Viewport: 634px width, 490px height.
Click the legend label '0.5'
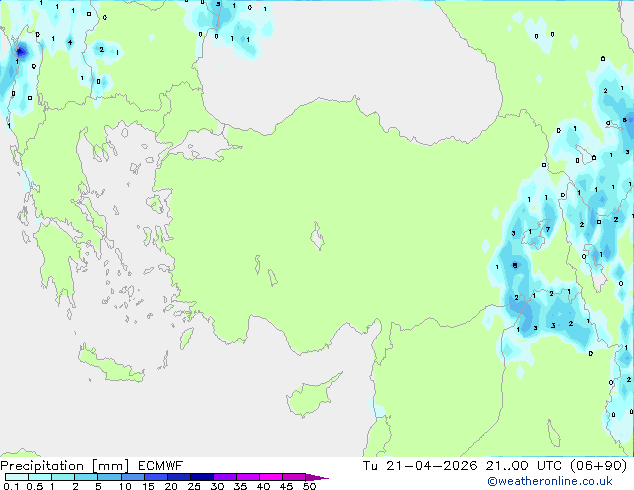34,486
